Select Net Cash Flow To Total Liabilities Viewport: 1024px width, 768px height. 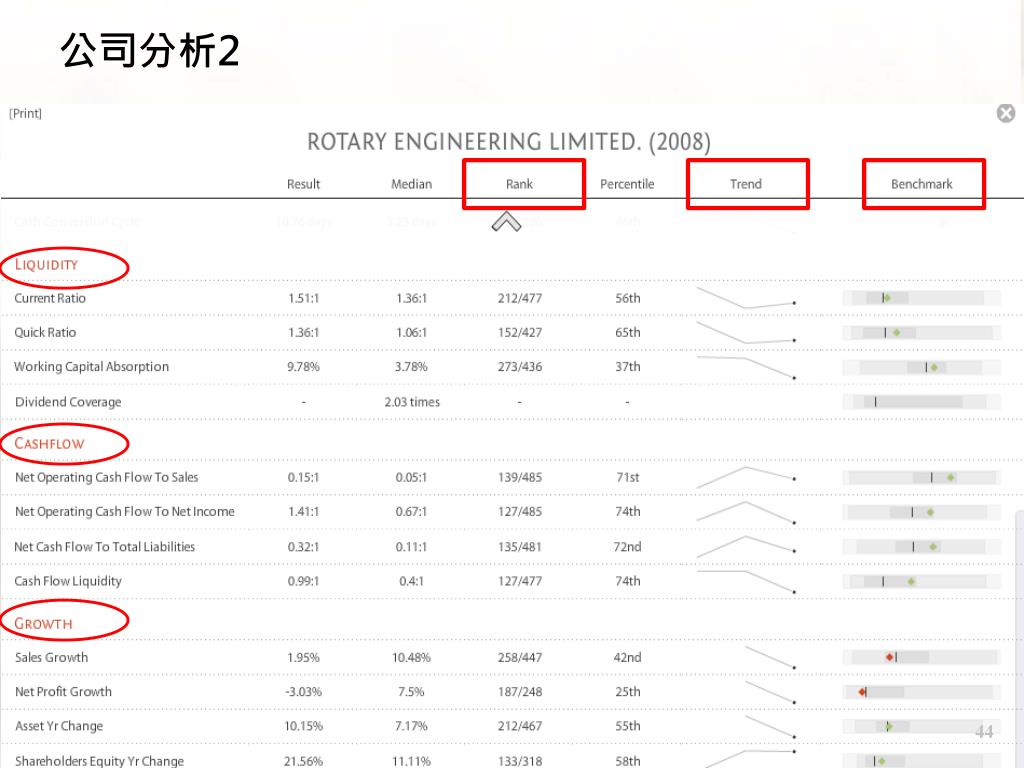click(x=104, y=547)
